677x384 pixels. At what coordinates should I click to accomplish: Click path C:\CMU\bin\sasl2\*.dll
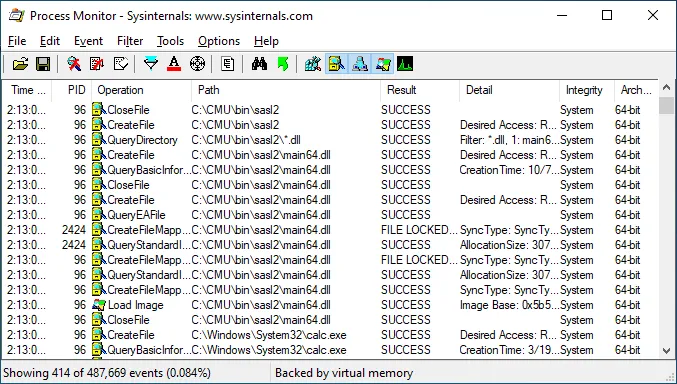click(246, 140)
